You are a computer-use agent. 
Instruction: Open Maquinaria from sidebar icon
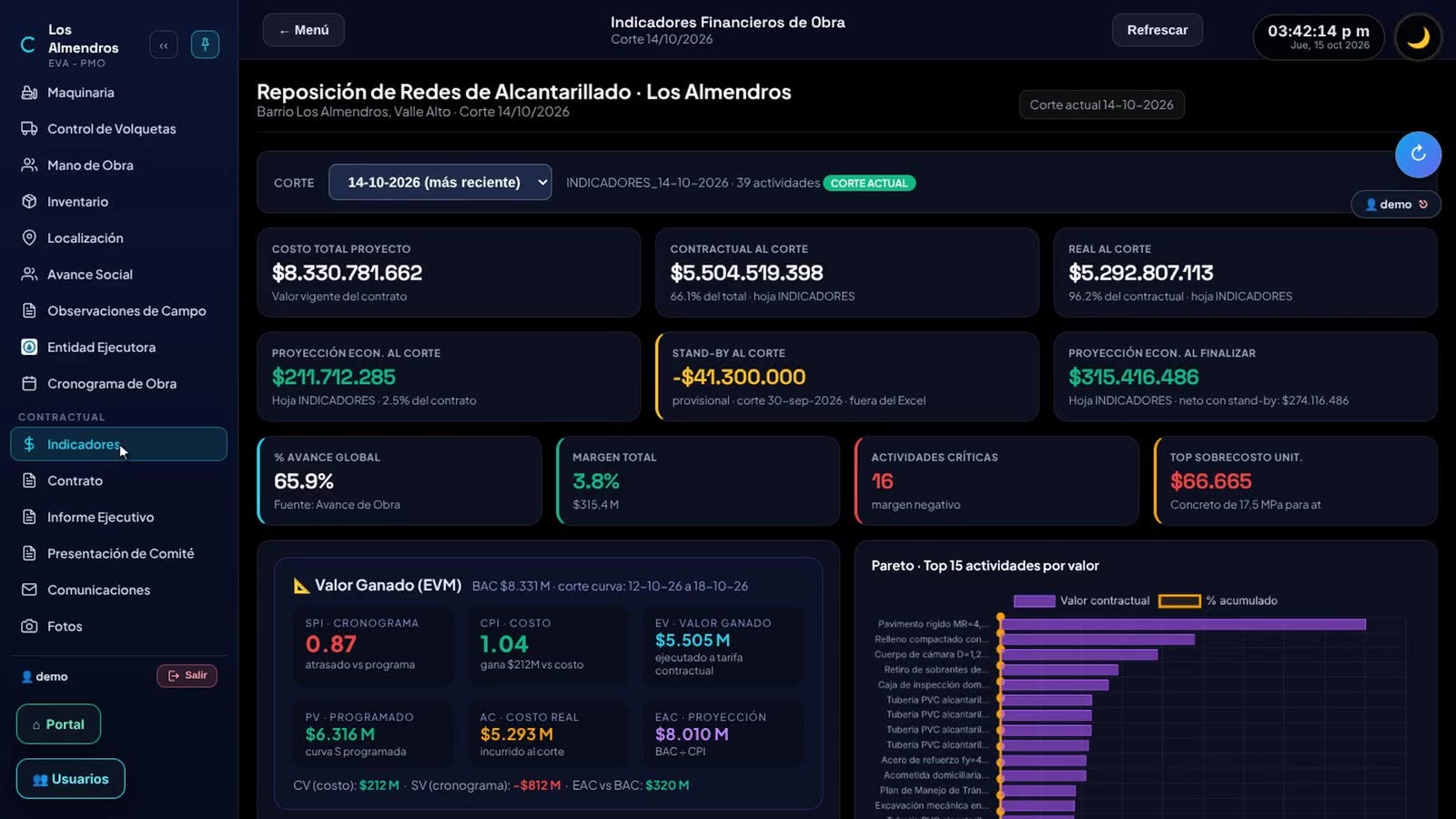tap(29, 92)
